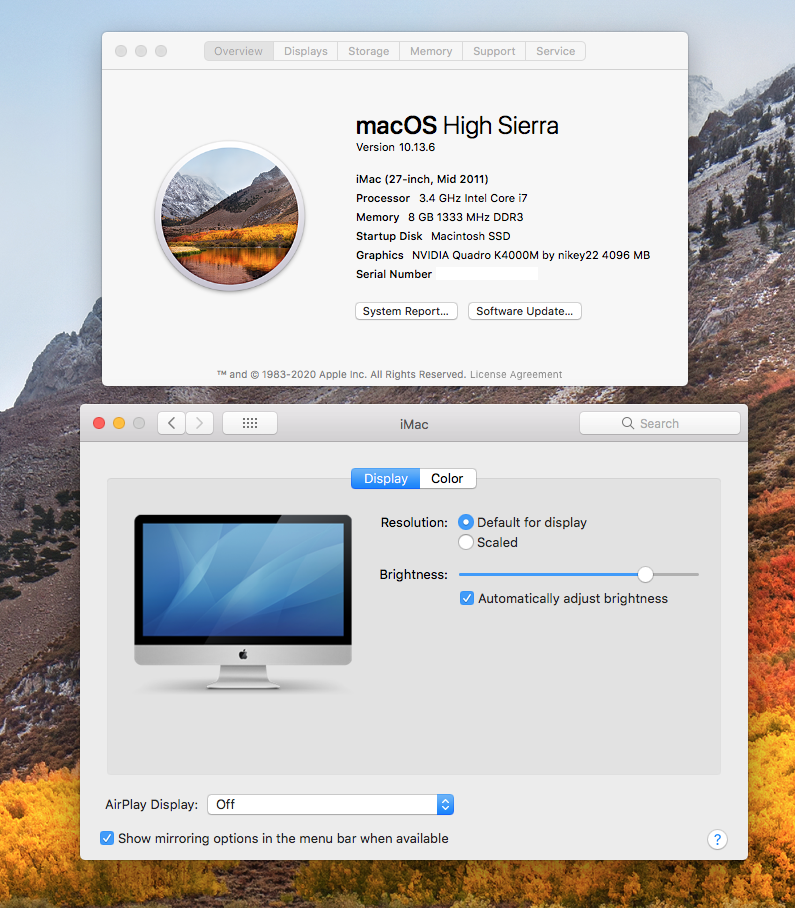Image resolution: width=795 pixels, height=908 pixels.
Task: Click the iMac display preview image
Action: click(x=243, y=602)
